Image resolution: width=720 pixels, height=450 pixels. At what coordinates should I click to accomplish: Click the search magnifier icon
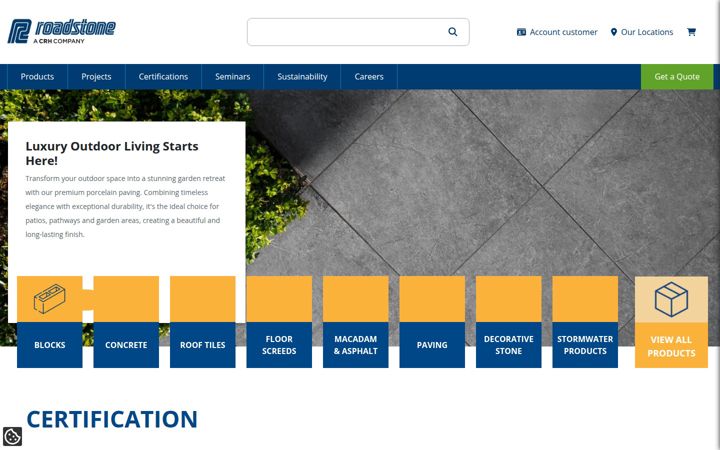coord(452,32)
